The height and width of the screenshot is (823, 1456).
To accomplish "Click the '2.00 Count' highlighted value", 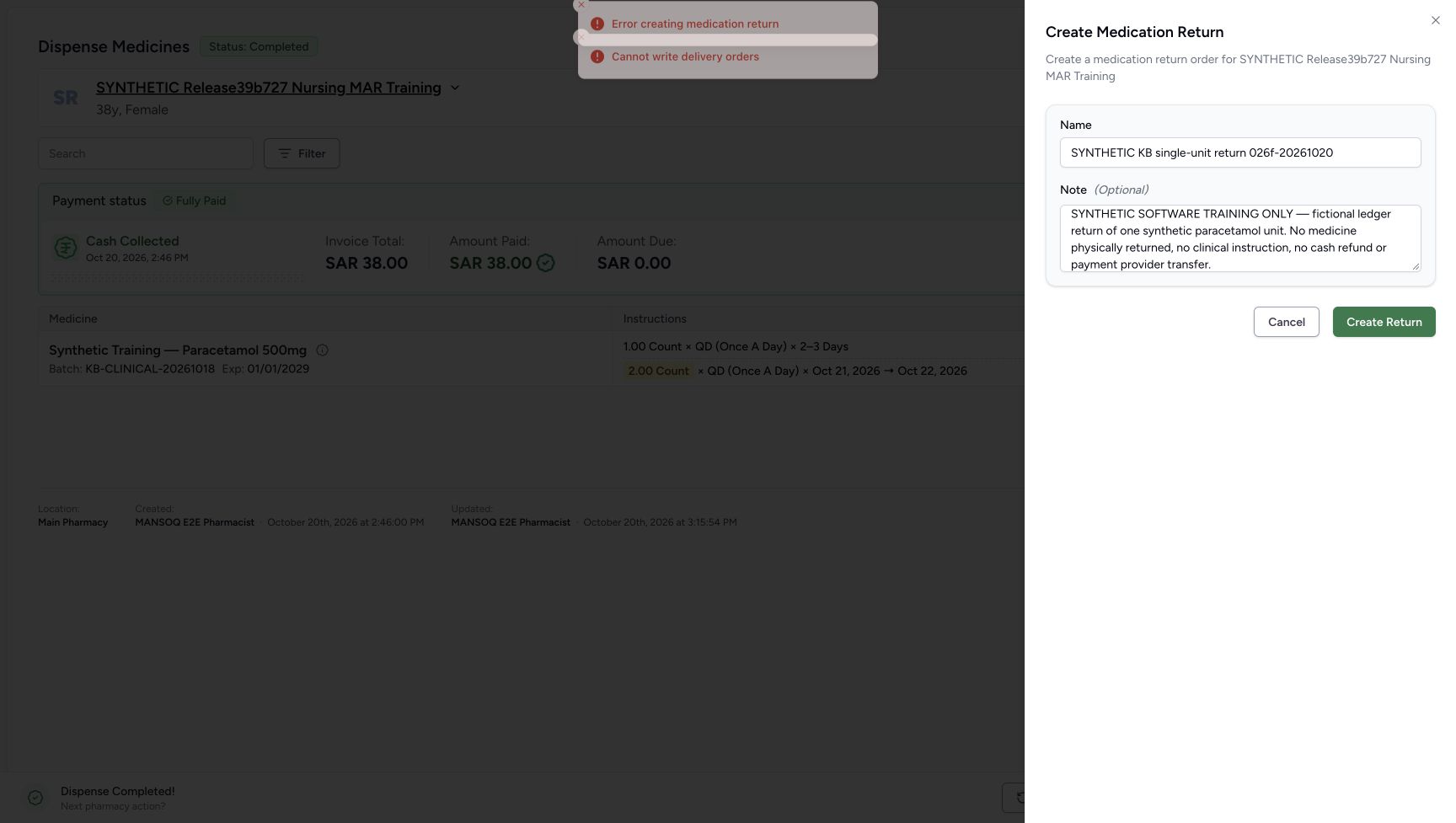I will coord(658,371).
